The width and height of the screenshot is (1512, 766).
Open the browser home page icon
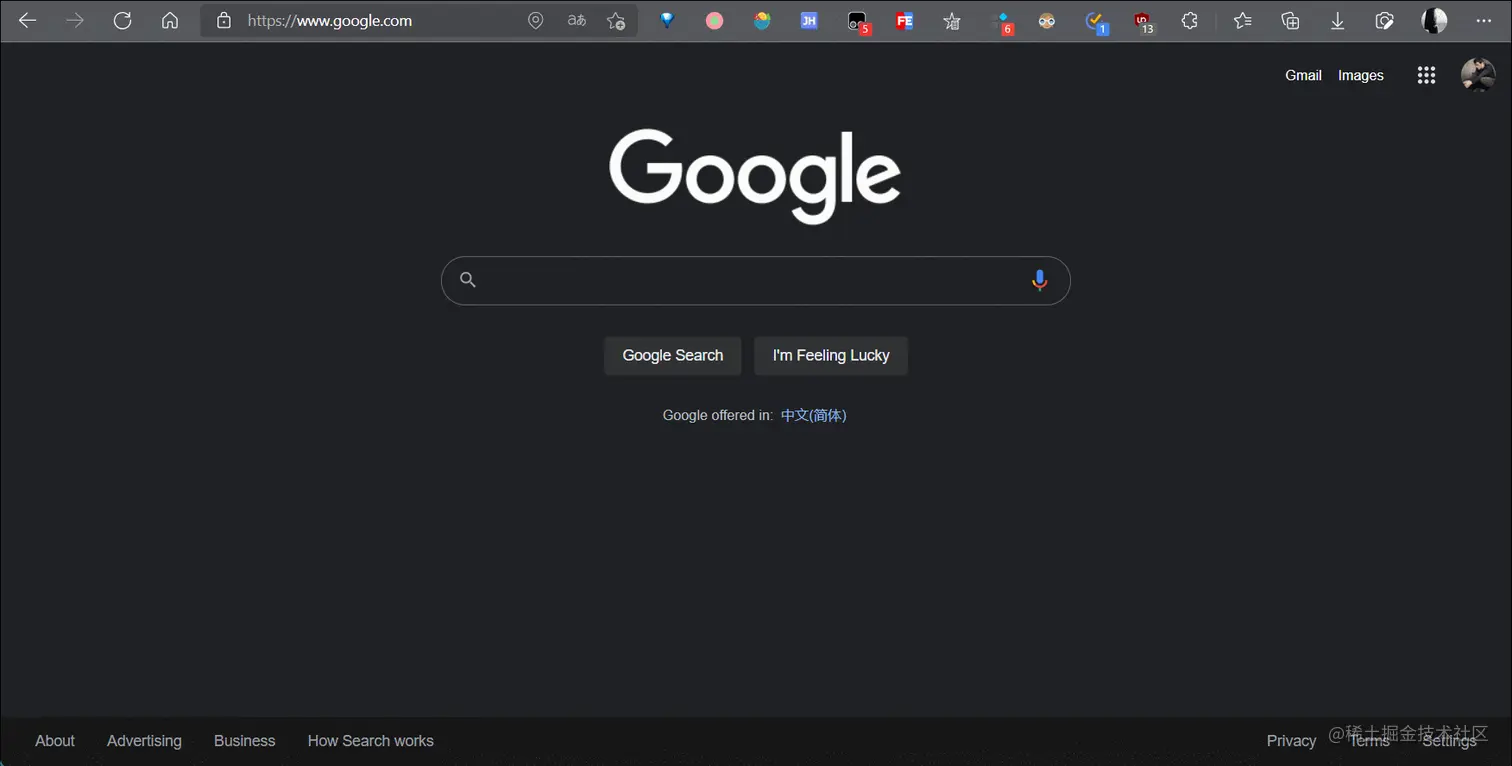[x=170, y=20]
